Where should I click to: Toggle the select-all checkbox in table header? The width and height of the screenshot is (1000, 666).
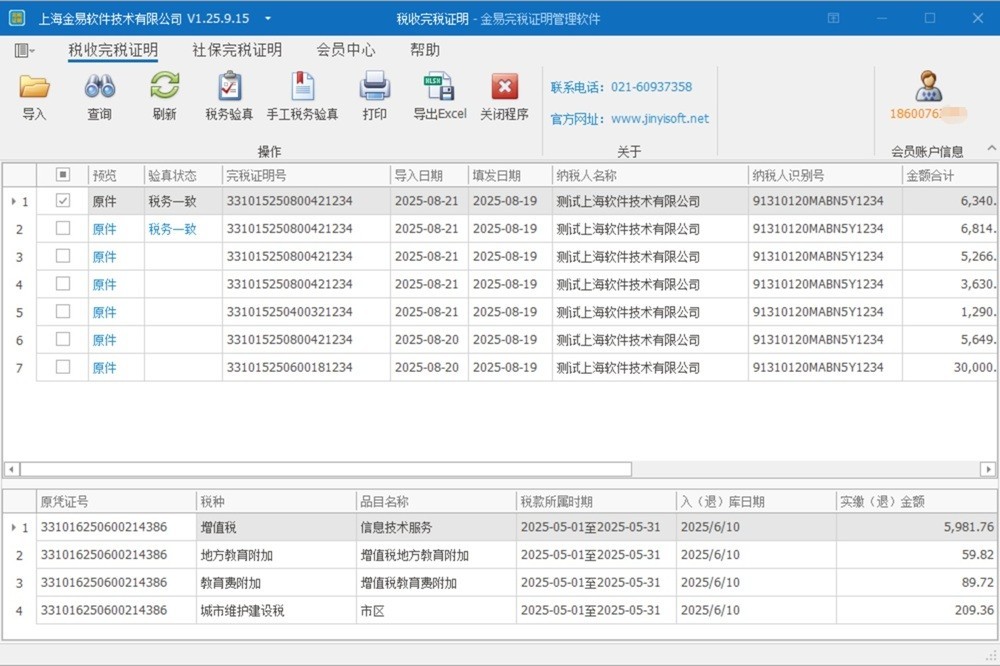pos(63,175)
